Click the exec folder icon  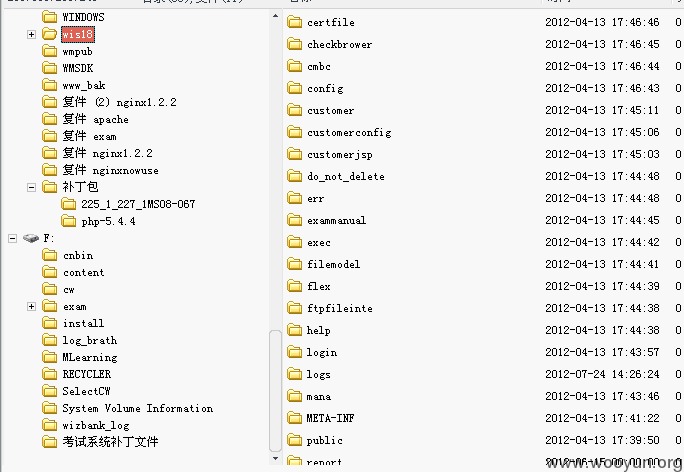pyautogui.click(x=294, y=242)
